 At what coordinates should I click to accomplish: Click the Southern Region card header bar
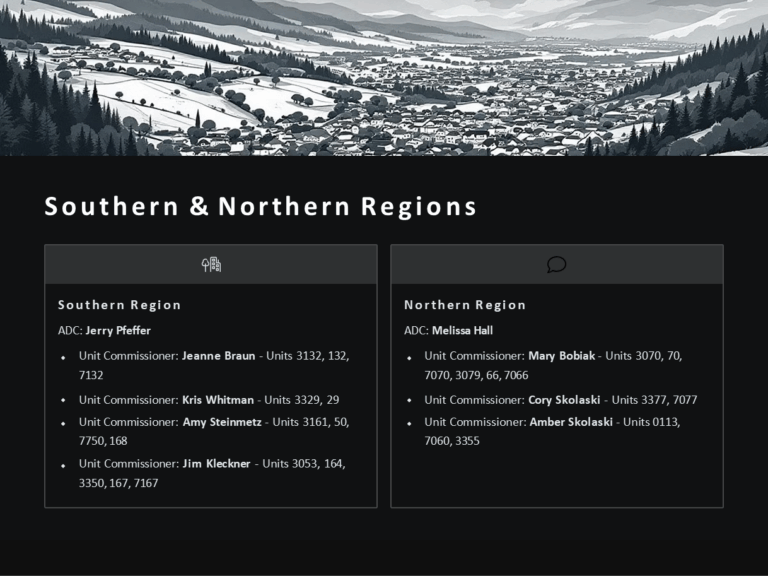pos(120,264)
